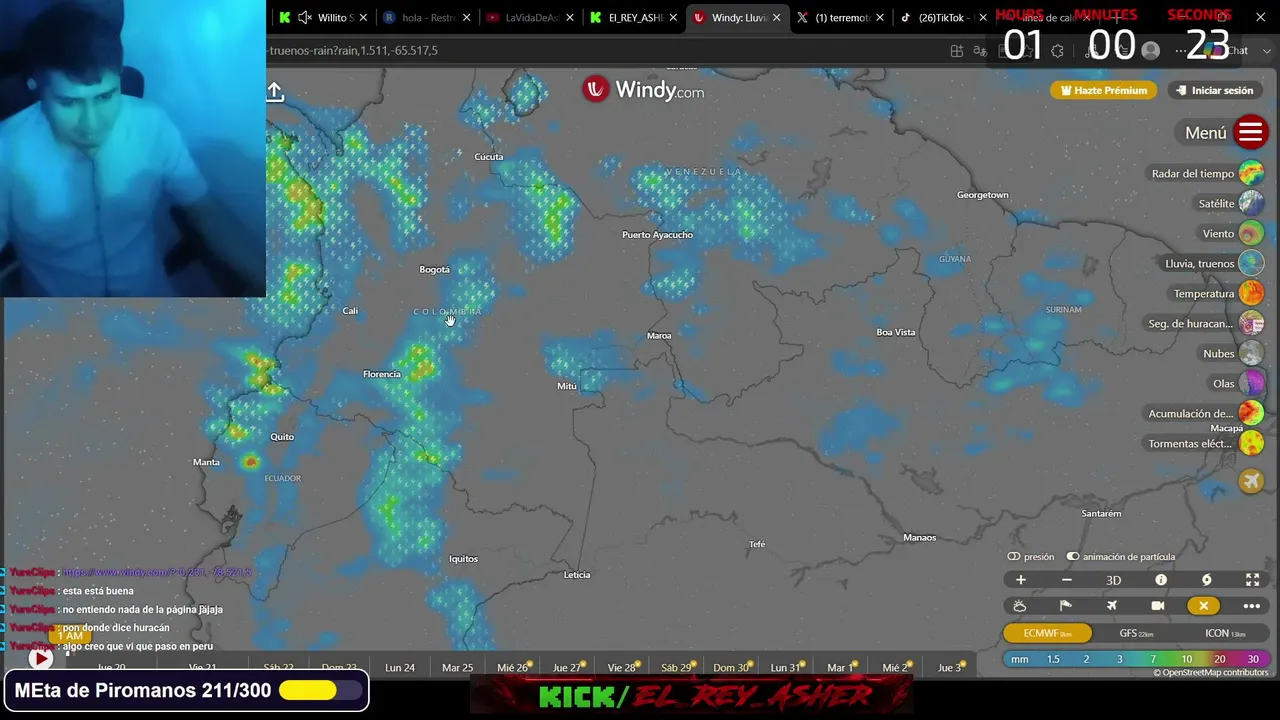The height and width of the screenshot is (720, 1280).
Task: Open the Windy main Menú hamburger button
Action: (x=1251, y=133)
